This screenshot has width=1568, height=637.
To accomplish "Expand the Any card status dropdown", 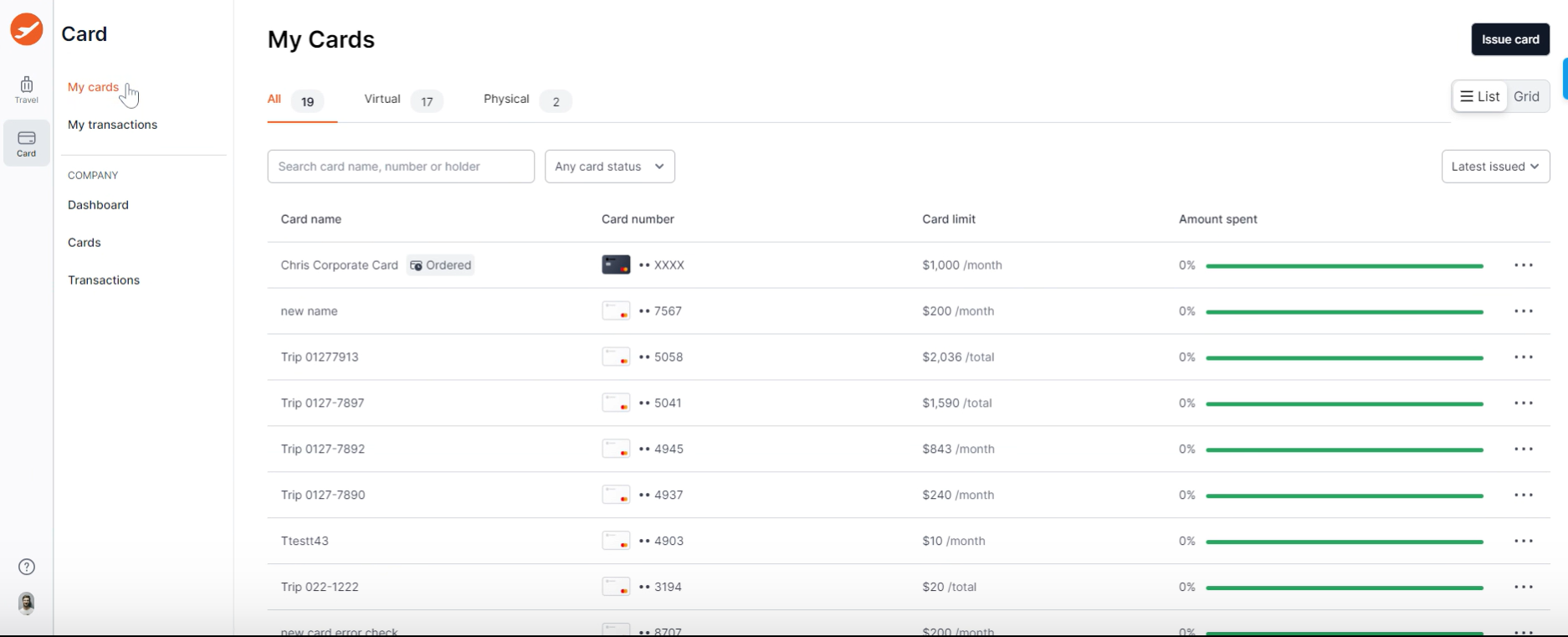I will [609, 167].
